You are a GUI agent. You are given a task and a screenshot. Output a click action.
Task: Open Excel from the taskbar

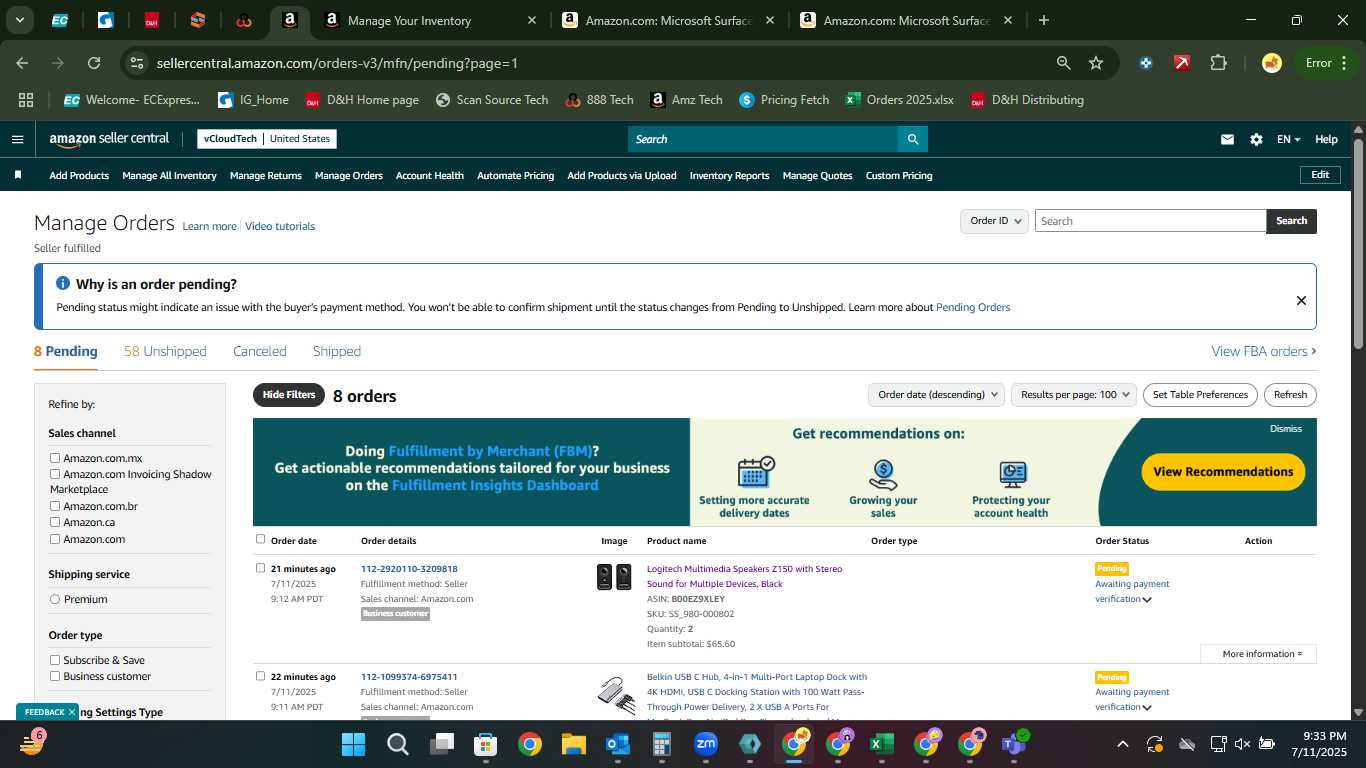pos(881,744)
